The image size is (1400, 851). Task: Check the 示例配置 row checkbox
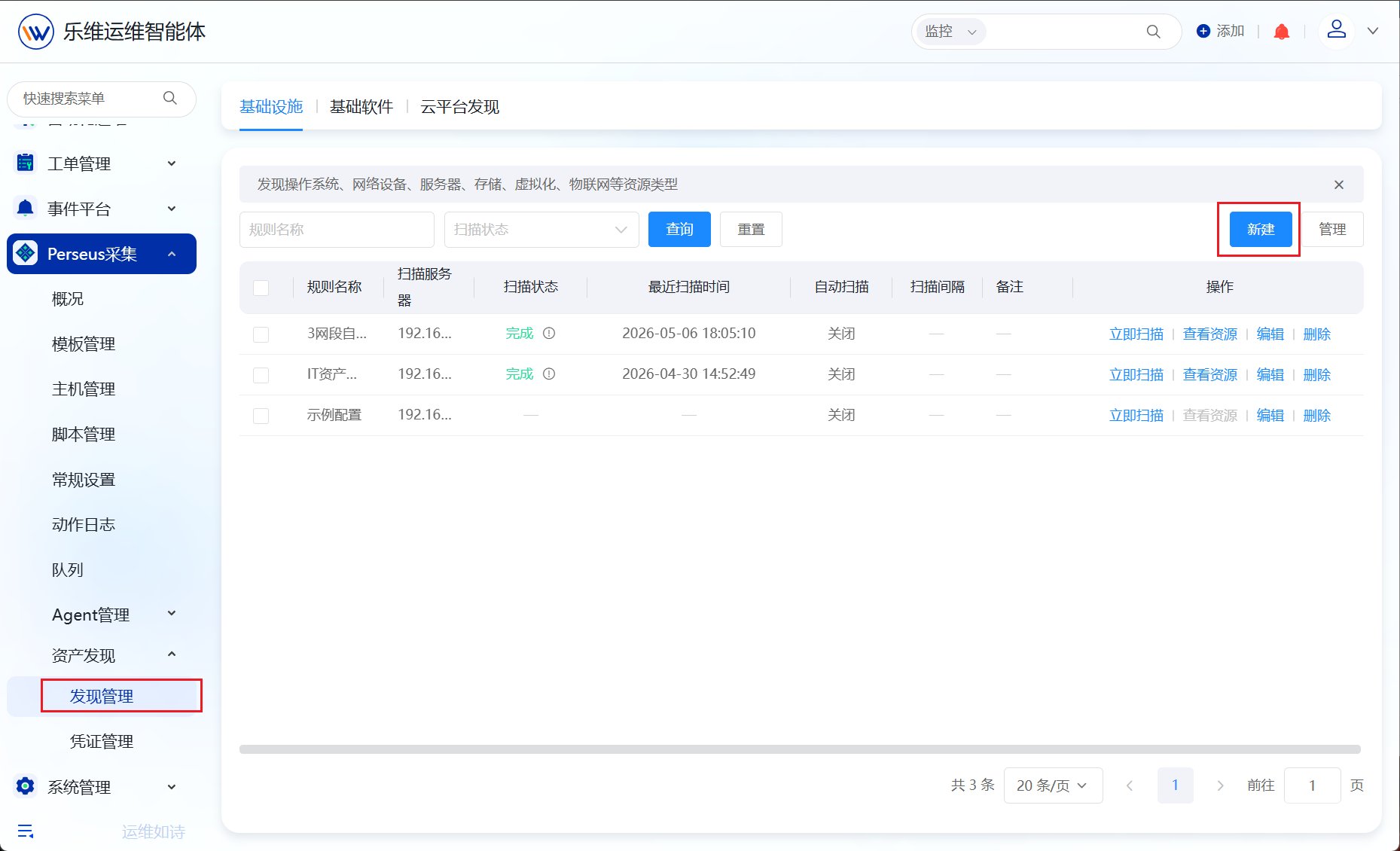pos(261,416)
